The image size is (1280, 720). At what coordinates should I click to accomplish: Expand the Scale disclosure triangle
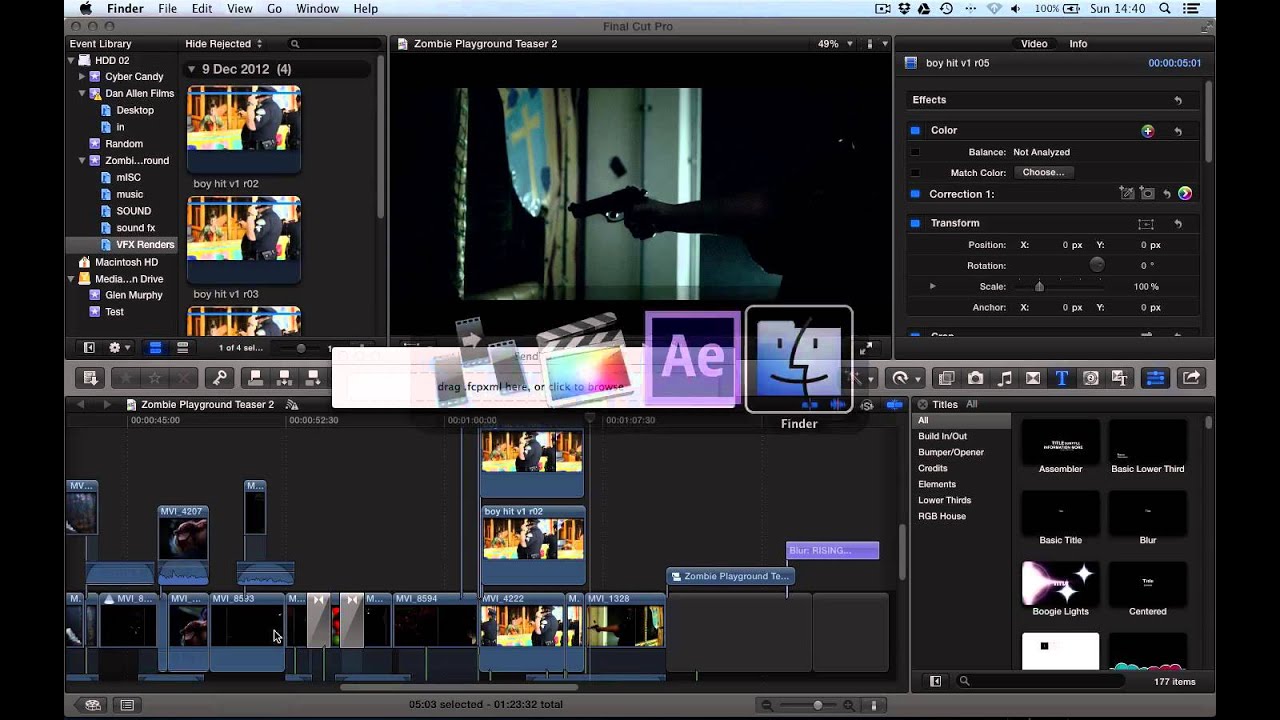pyautogui.click(x=933, y=287)
